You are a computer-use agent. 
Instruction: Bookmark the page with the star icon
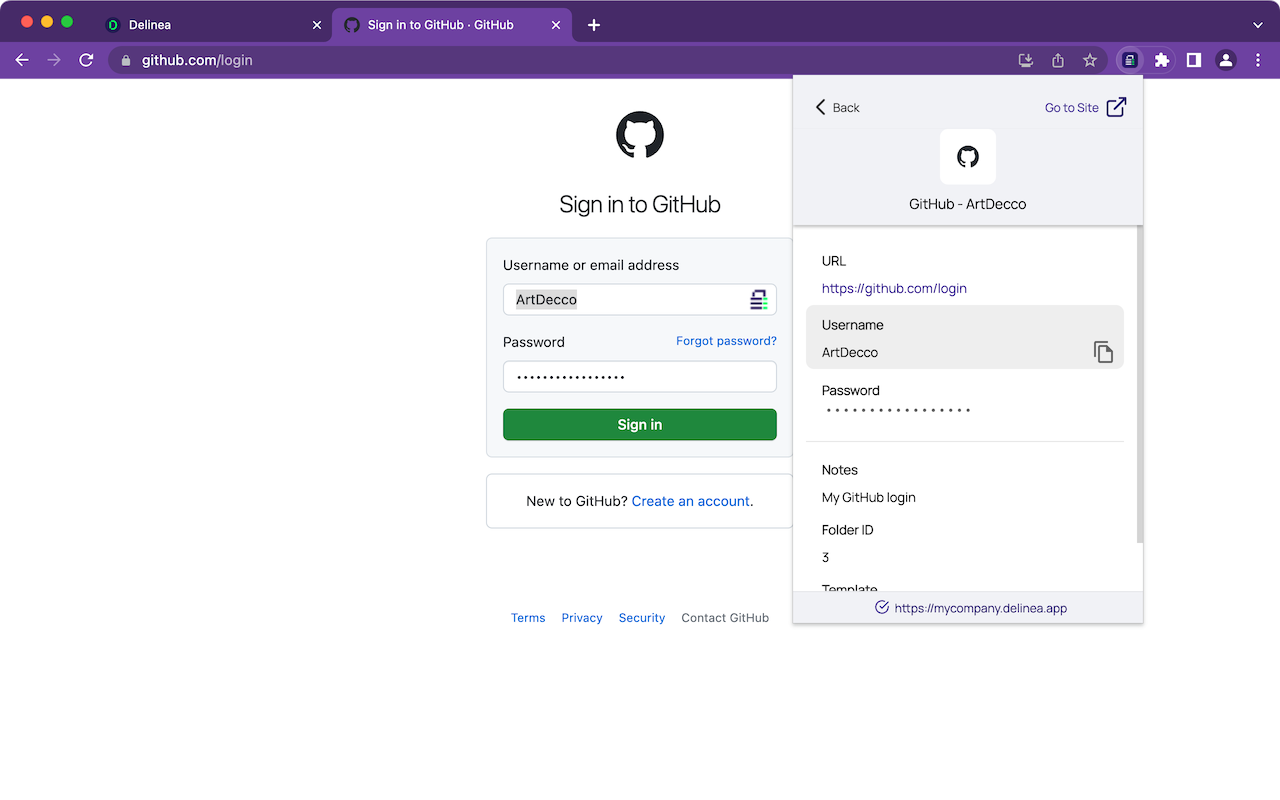click(x=1089, y=60)
